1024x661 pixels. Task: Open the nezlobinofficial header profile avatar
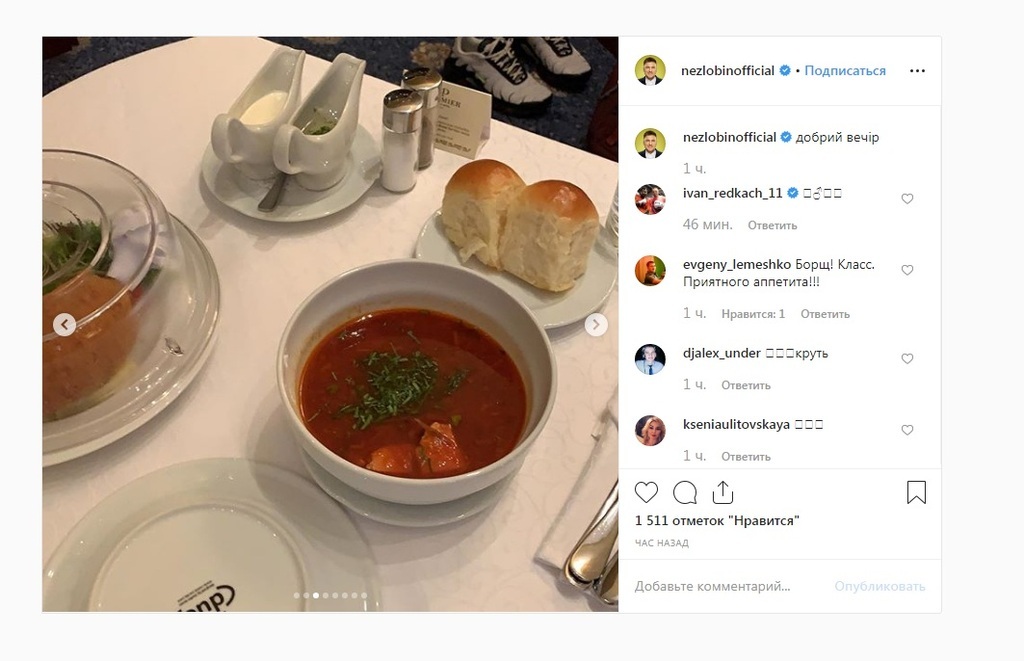pyautogui.click(x=650, y=71)
